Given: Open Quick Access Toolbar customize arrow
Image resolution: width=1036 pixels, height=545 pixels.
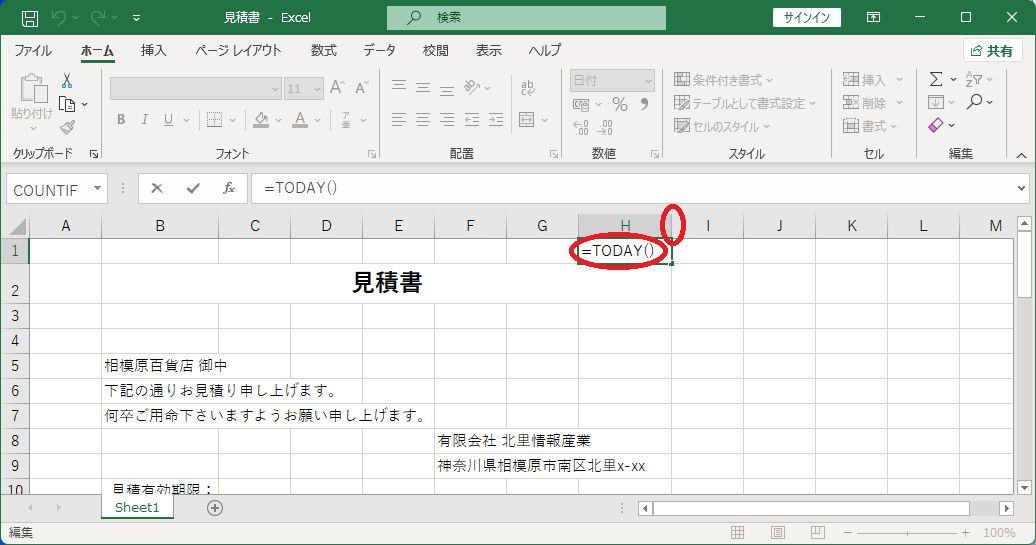Looking at the screenshot, I should tap(136, 18).
